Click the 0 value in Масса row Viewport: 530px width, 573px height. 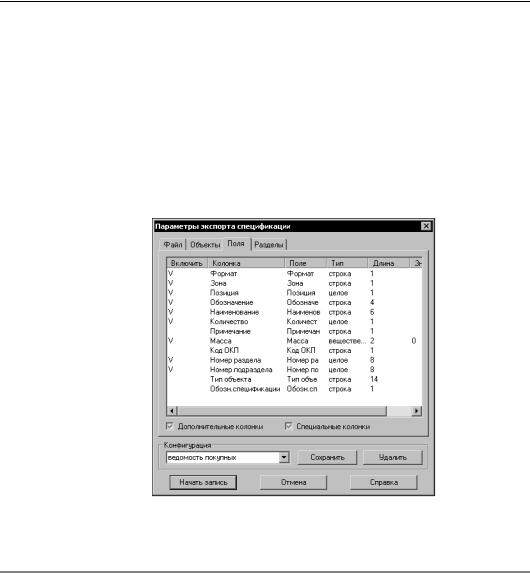(414, 341)
